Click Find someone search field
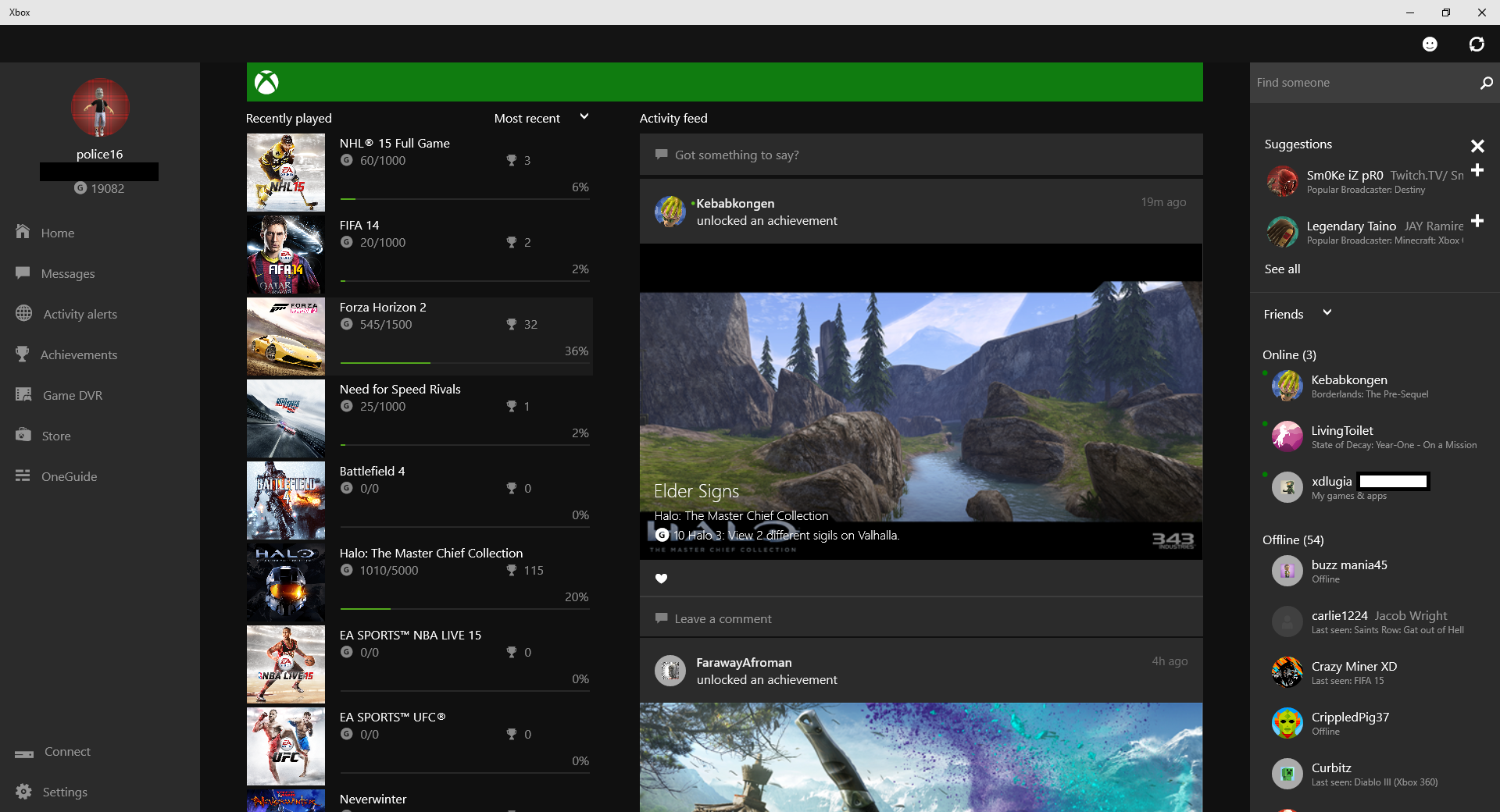1500x812 pixels. (1363, 83)
